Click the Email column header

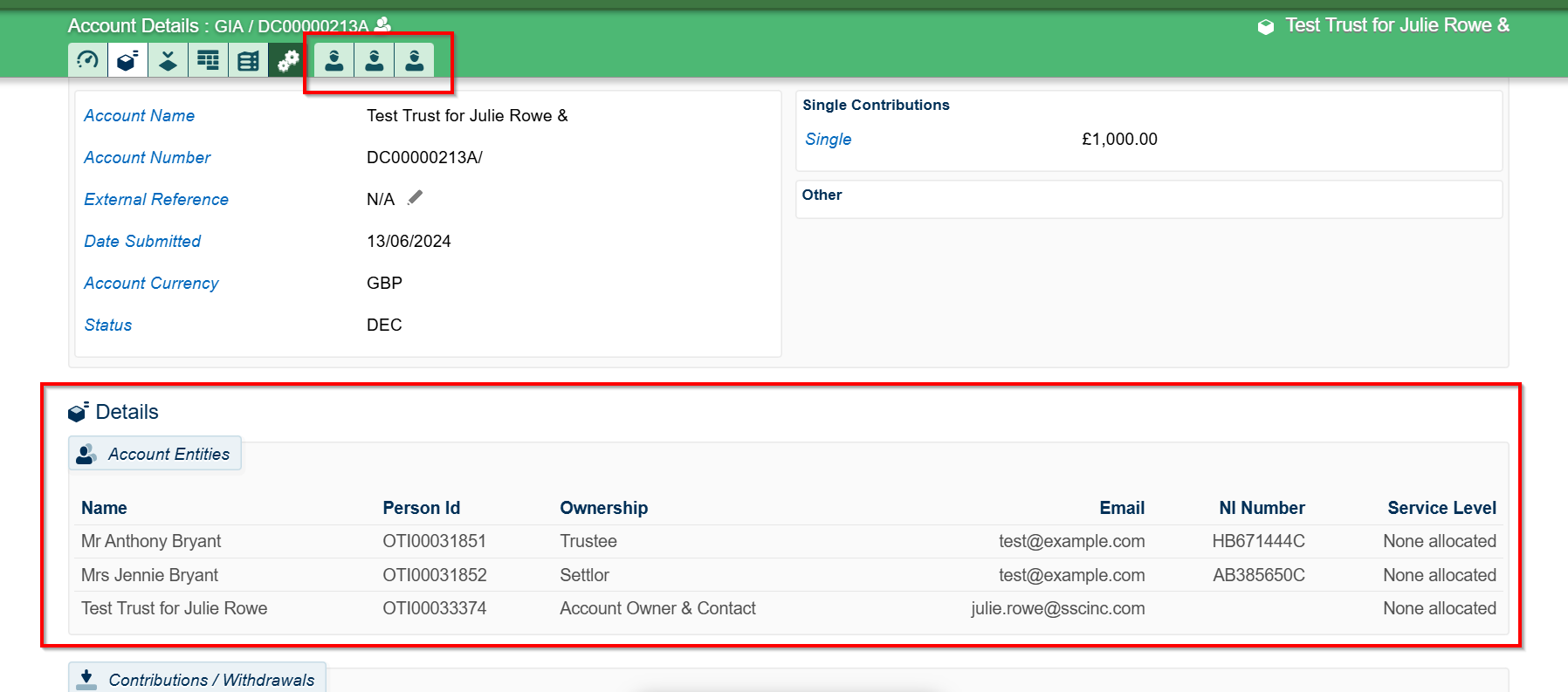tap(1122, 508)
